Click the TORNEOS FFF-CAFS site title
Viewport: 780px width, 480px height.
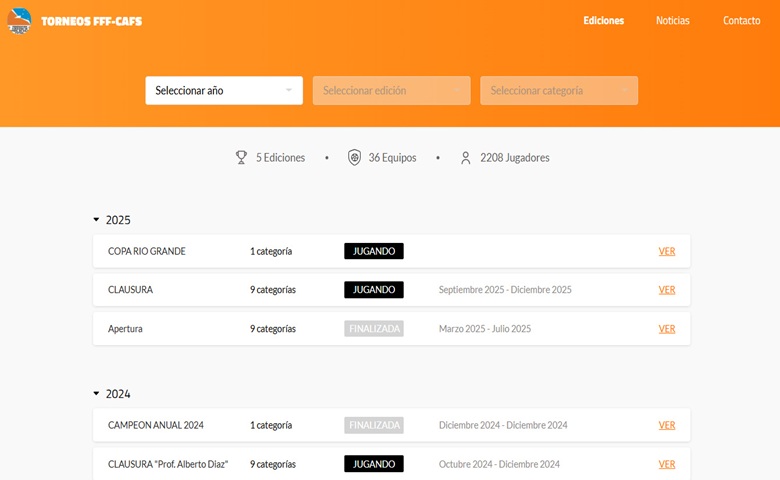pyautogui.click(x=91, y=21)
